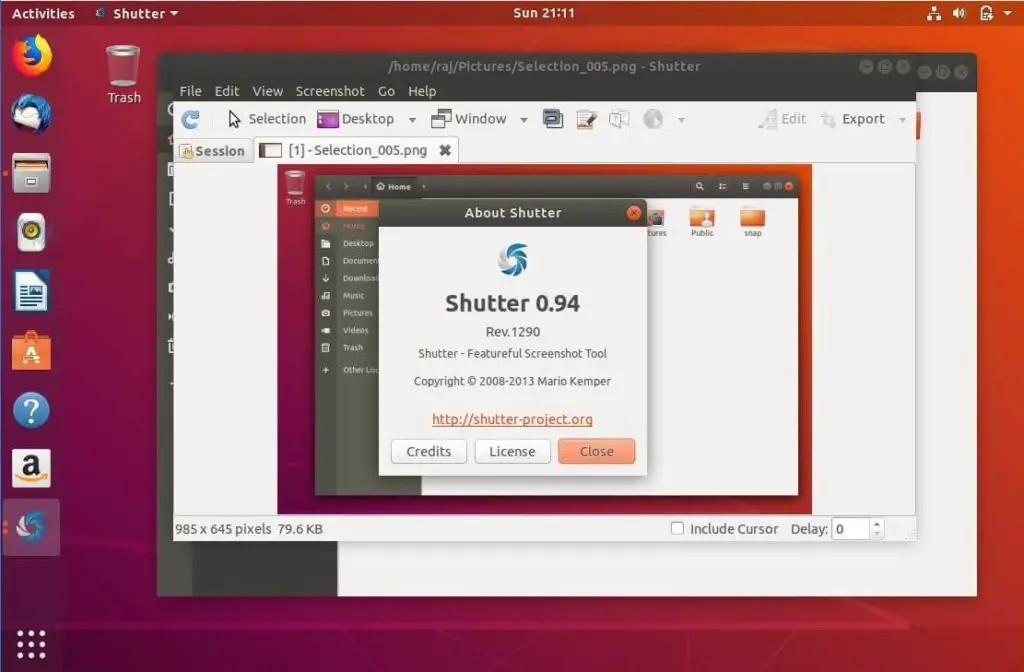Close the About Shutter dialog with red X
Image resolution: width=1024 pixels, height=672 pixels.
coord(633,213)
